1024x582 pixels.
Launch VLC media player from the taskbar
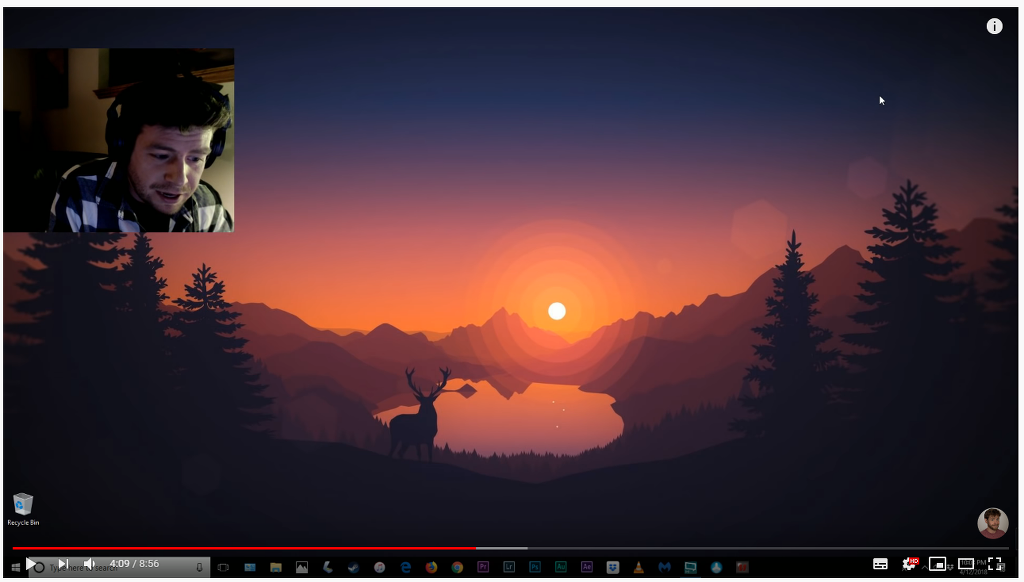(x=639, y=567)
